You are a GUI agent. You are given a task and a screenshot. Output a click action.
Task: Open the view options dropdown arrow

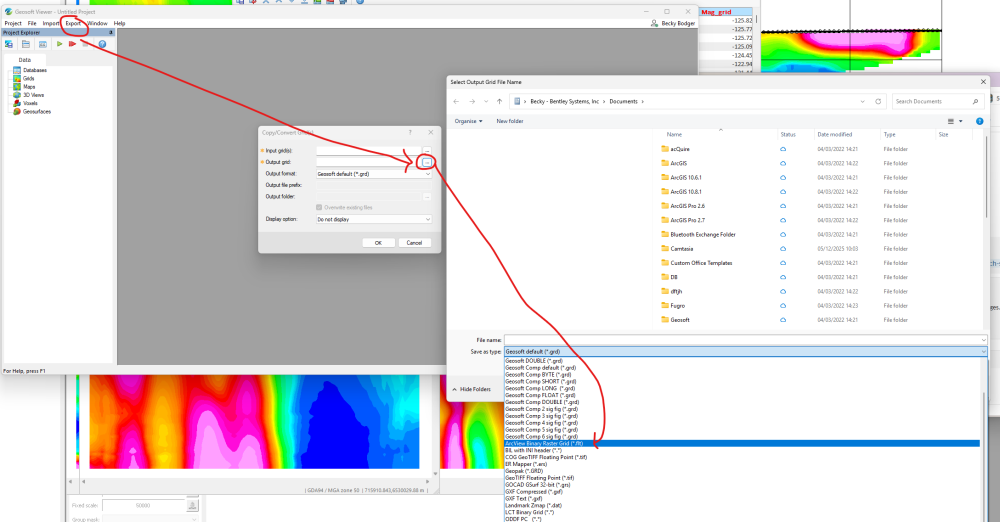click(961, 121)
